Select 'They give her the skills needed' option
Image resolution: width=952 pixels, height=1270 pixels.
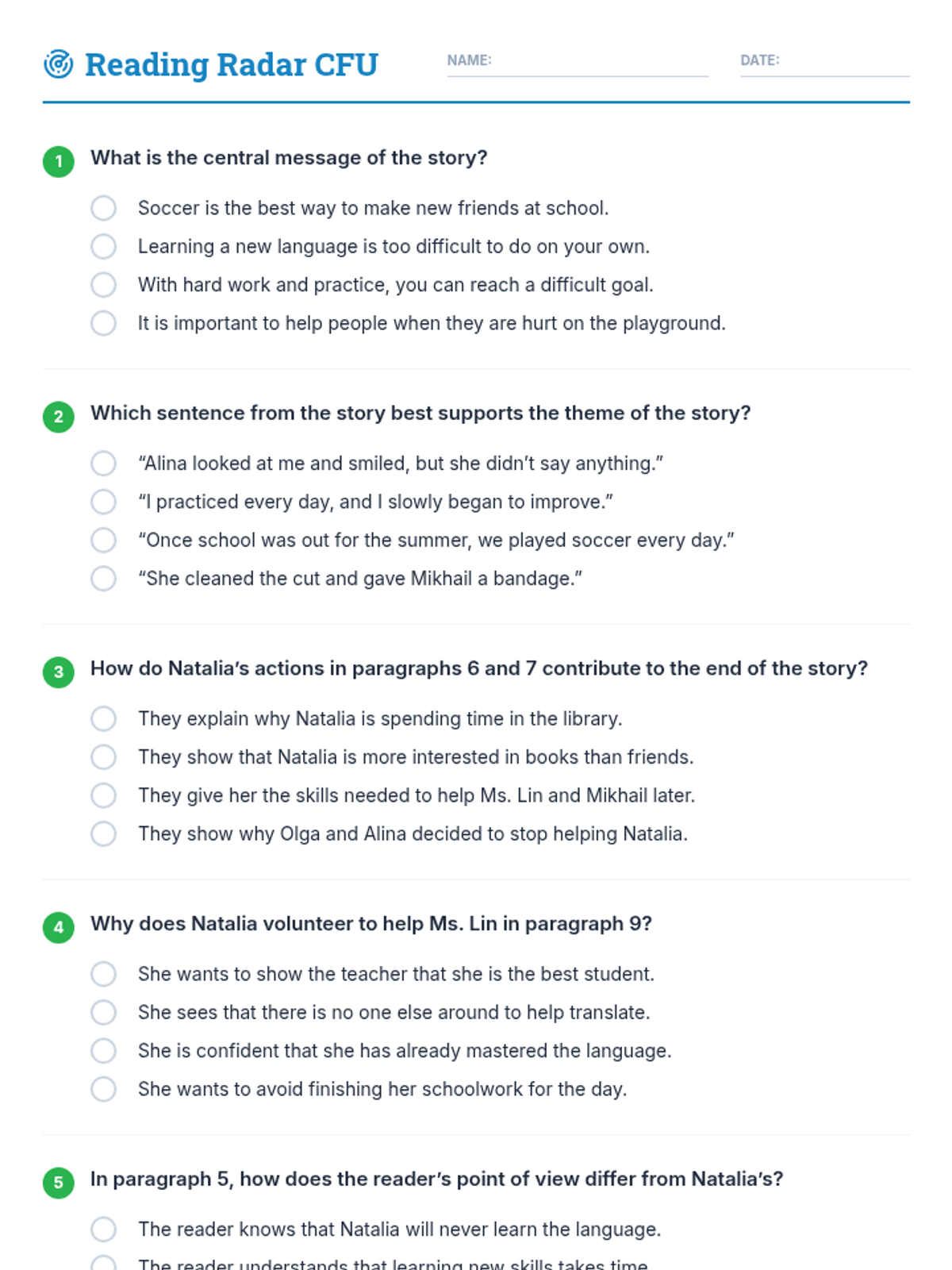click(x=103, y=795)
